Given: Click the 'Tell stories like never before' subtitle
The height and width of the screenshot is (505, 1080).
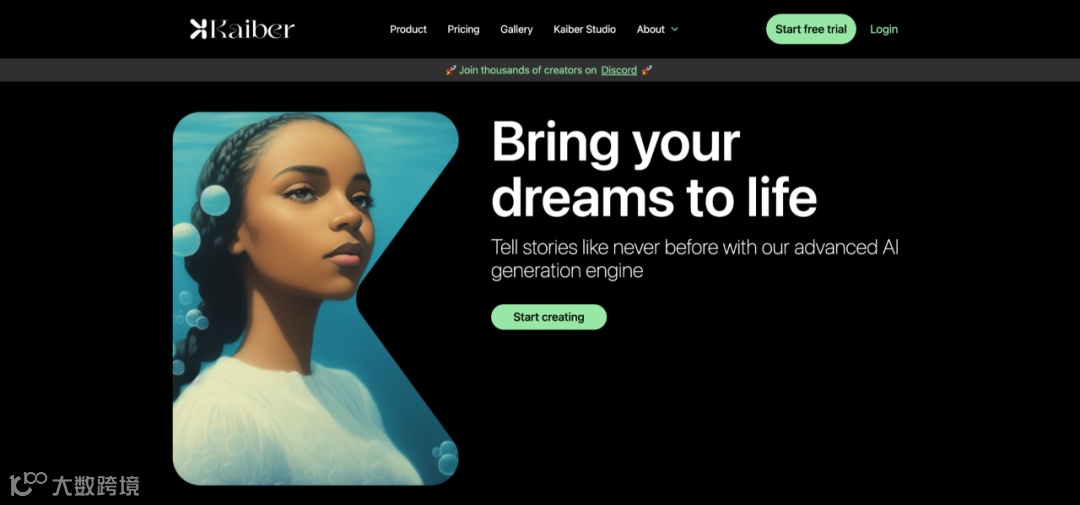Looking at the screenshot, I should 694,259.
